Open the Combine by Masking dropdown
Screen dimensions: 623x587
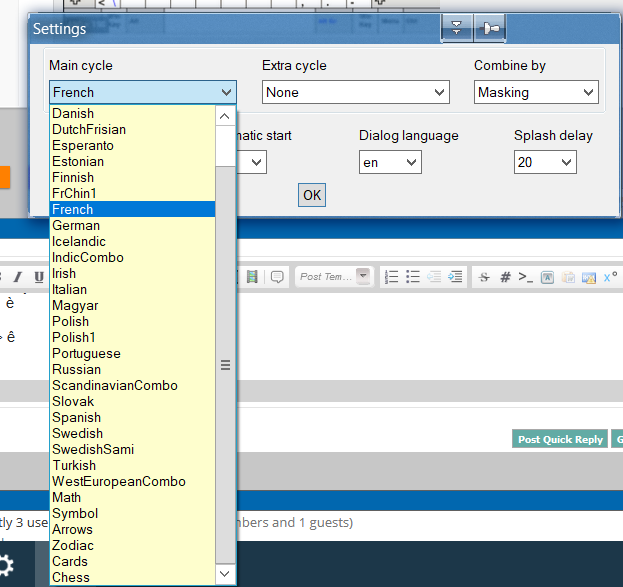tap(536, 92)
